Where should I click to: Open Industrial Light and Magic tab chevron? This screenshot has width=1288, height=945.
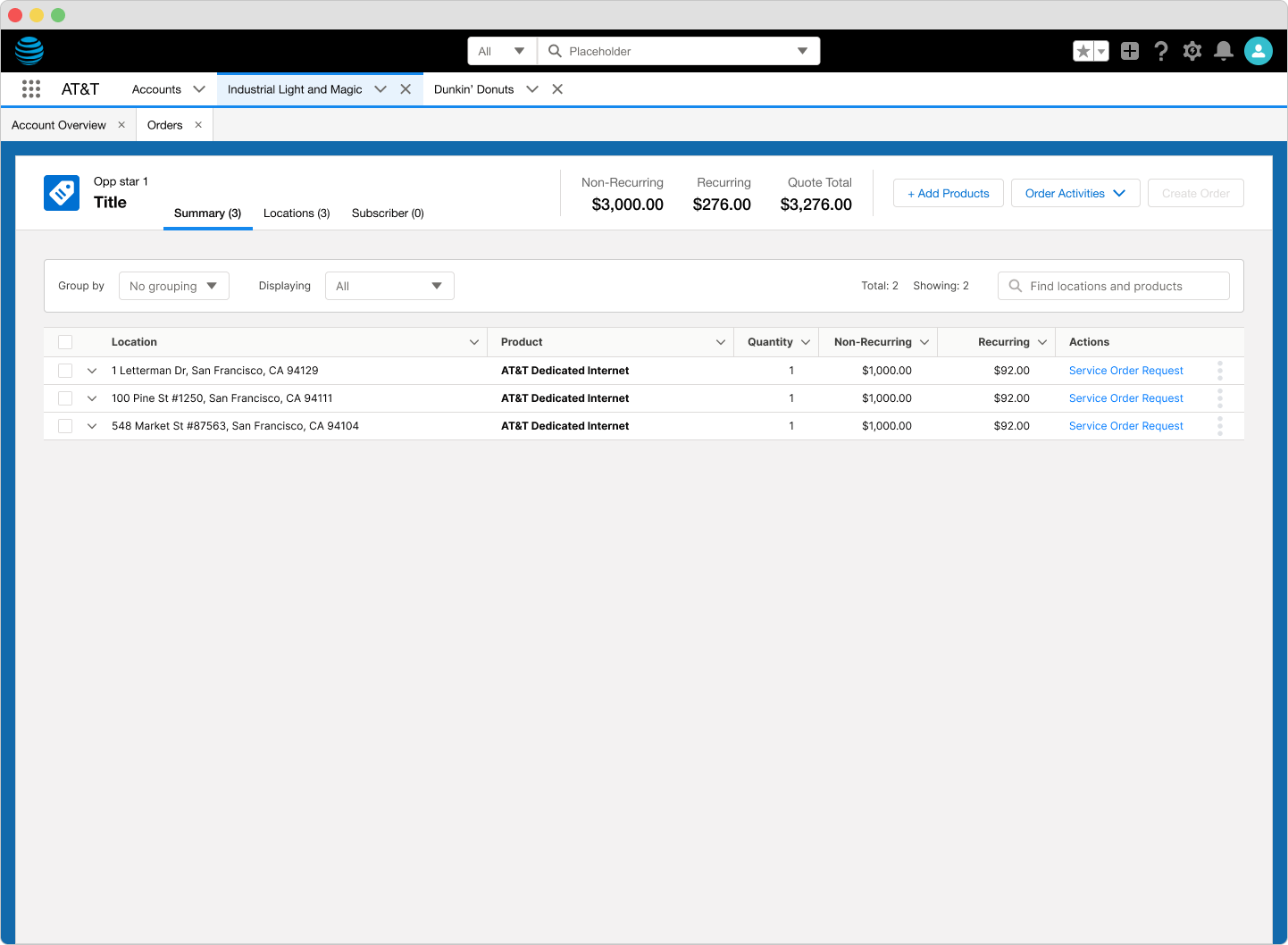[x=381, y=89]
